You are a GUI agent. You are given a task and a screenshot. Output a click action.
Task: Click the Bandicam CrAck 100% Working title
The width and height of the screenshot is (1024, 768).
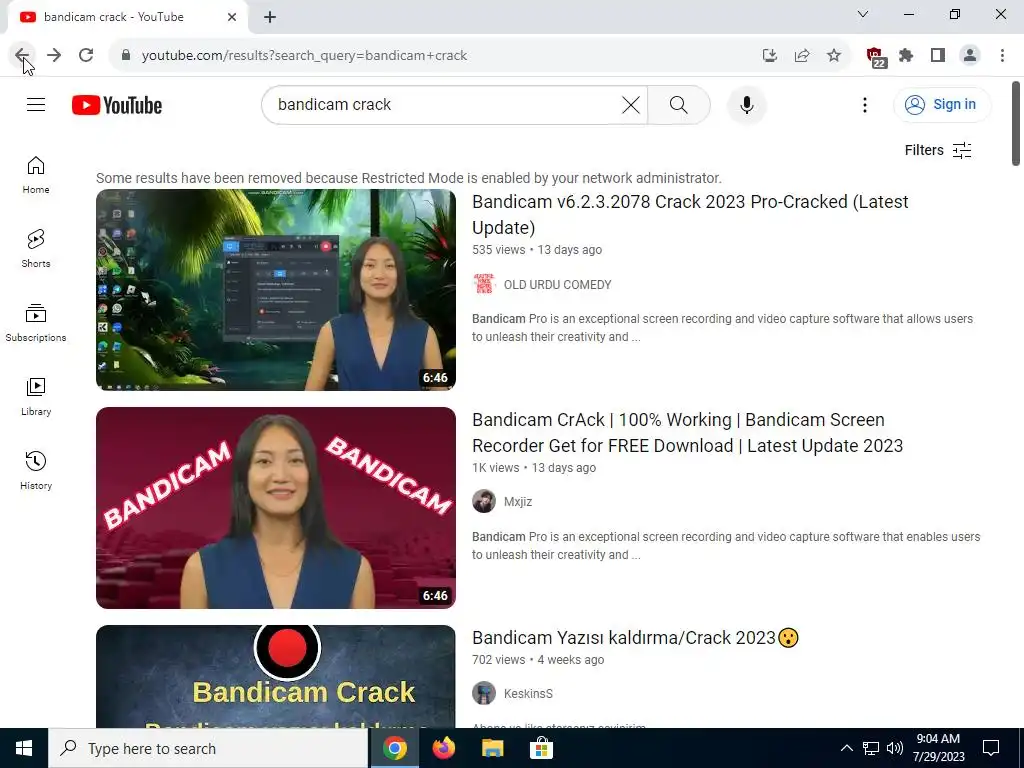coord(688,432)
